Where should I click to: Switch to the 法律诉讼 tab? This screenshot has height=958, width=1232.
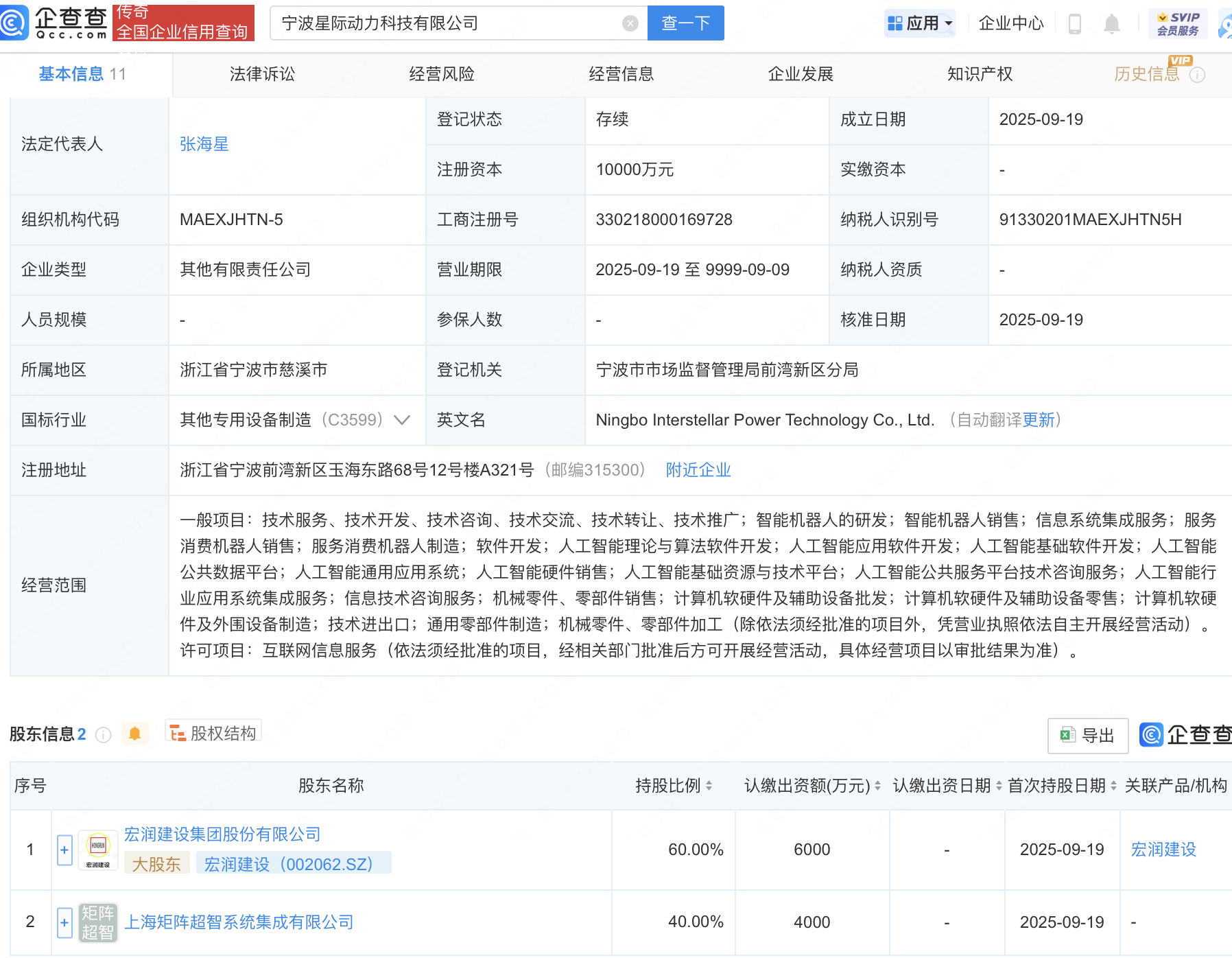262,74
